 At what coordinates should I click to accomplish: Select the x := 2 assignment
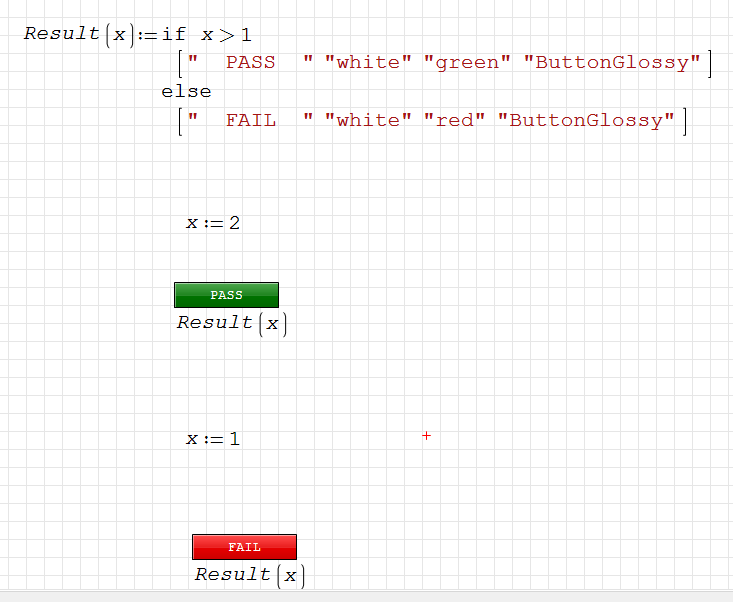coord(213,223)
